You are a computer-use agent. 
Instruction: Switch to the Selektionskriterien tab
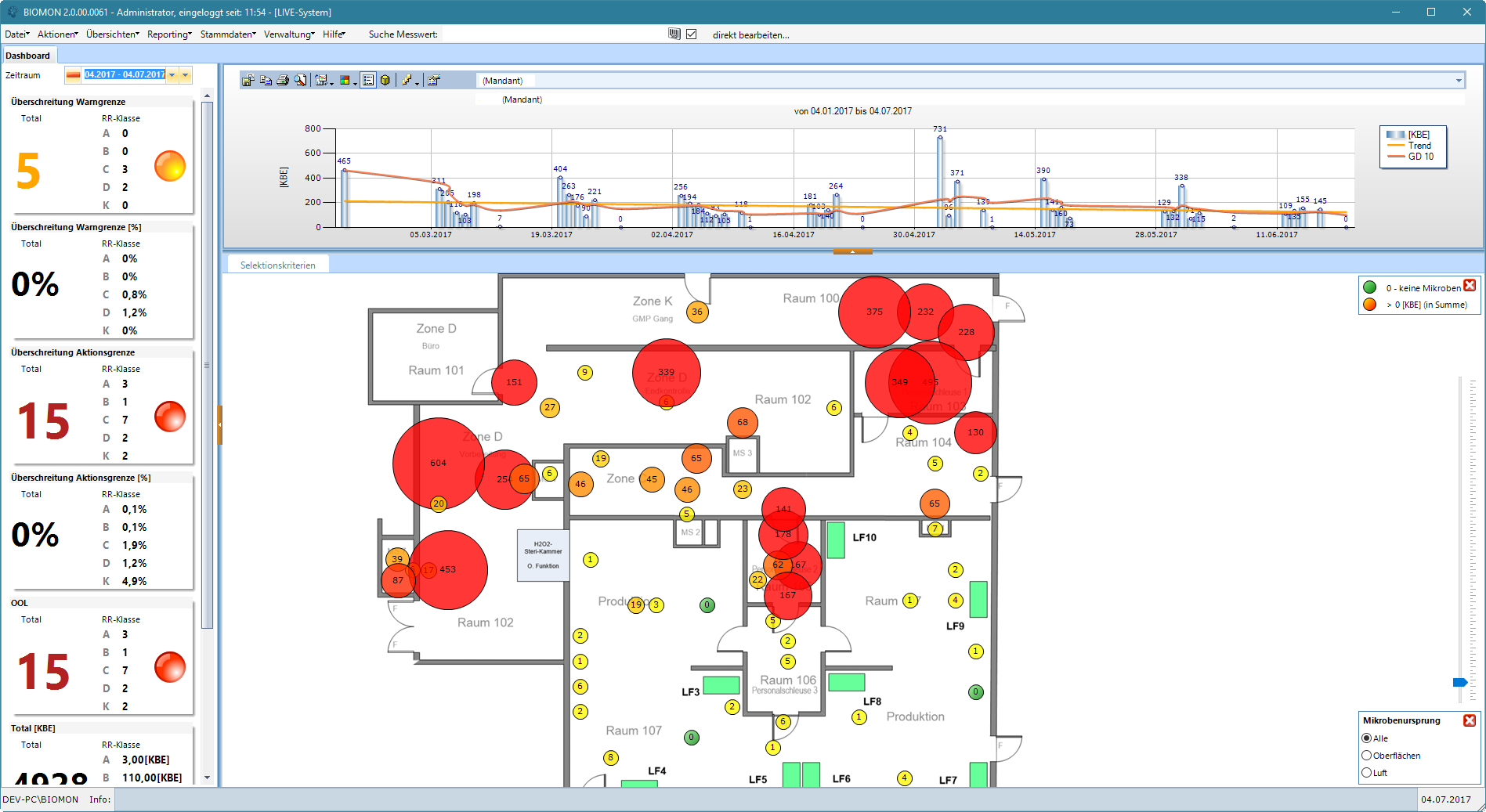(278, 265)
